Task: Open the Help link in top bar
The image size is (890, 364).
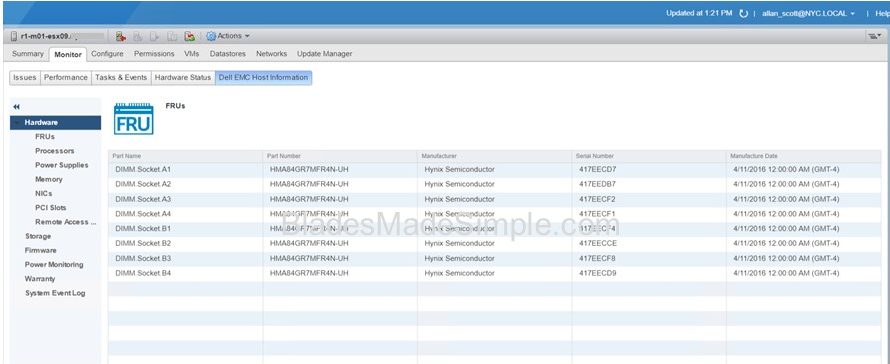Action: (x=882, y=13)
